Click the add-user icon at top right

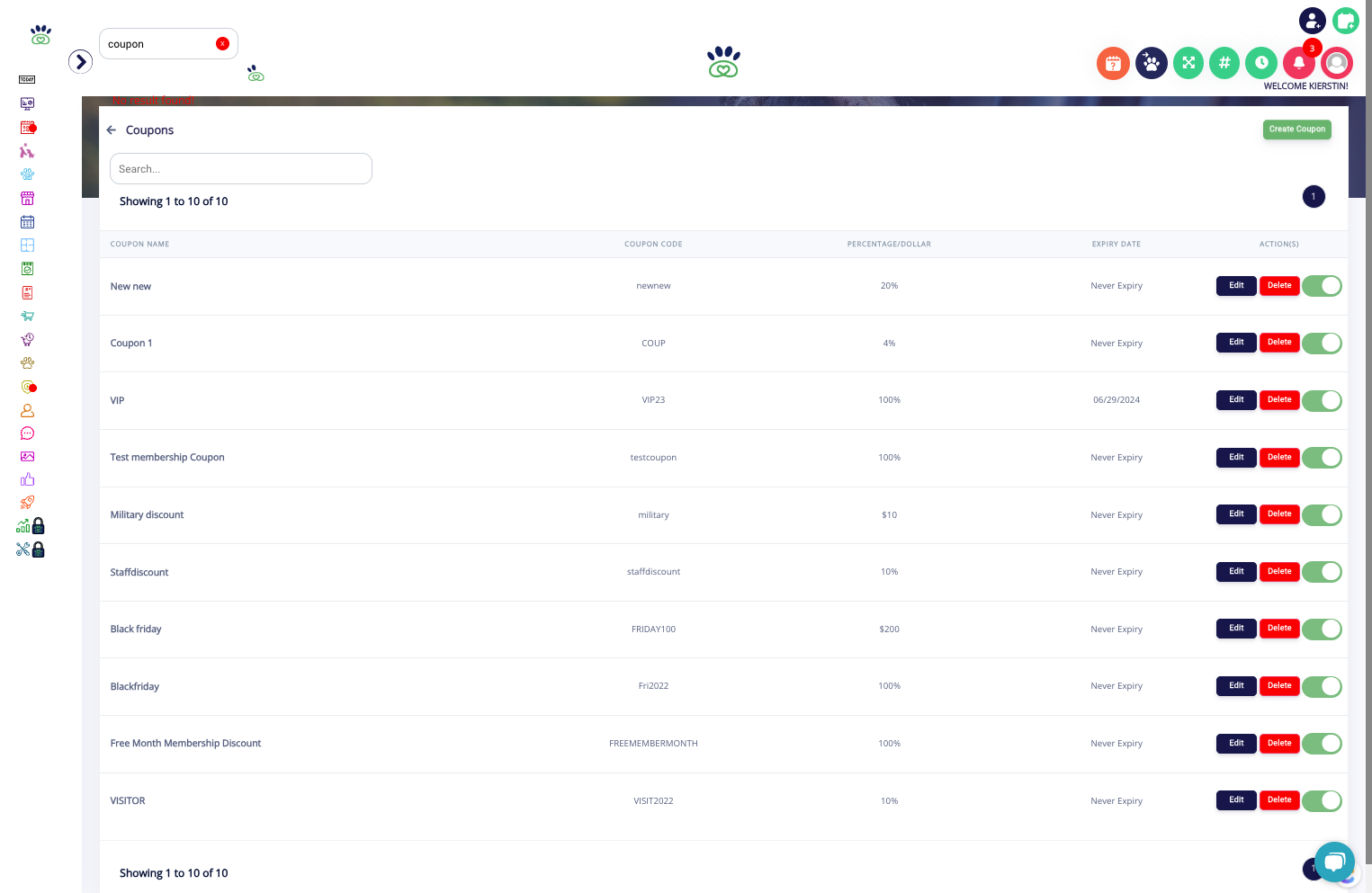[x=1313, y=20]
